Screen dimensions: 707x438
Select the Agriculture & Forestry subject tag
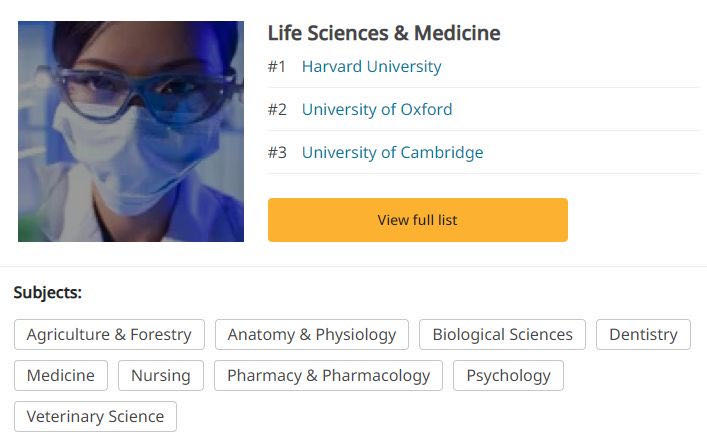(x=109, y=334)
